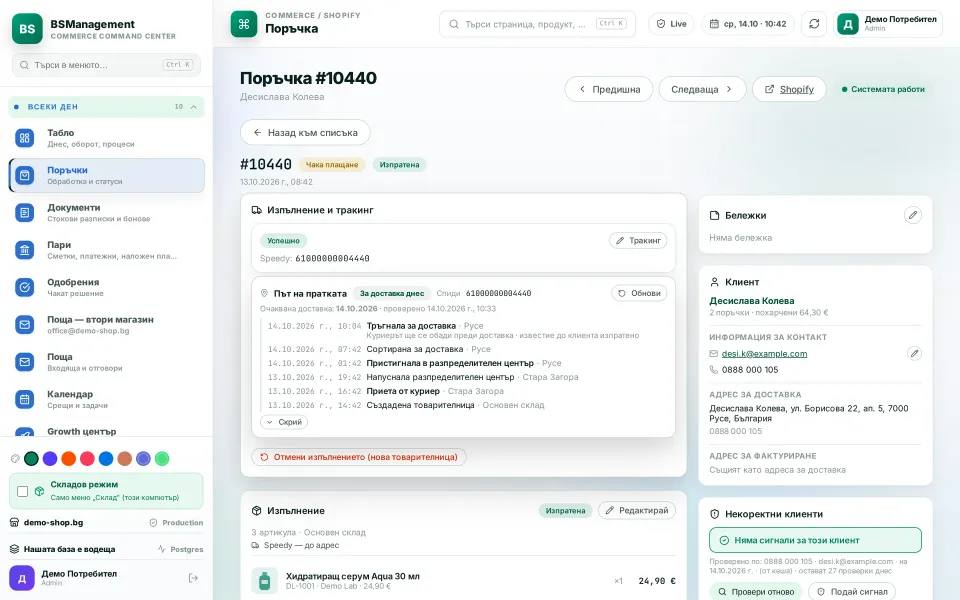960x600 pixels.
Task: Select the Поръчки menu item
Action: click(x=107, y=175)
